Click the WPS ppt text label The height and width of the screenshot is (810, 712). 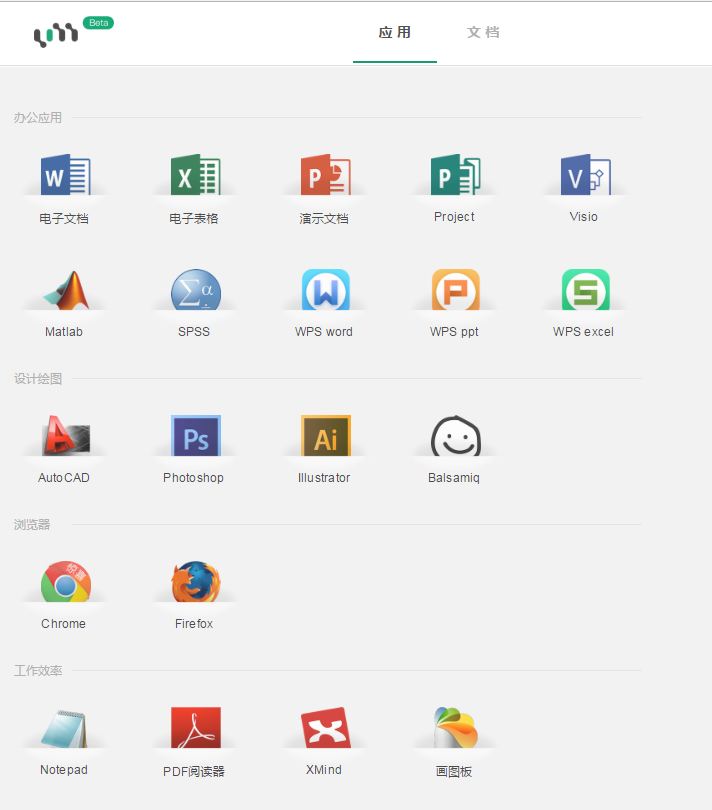coord(454,332)
